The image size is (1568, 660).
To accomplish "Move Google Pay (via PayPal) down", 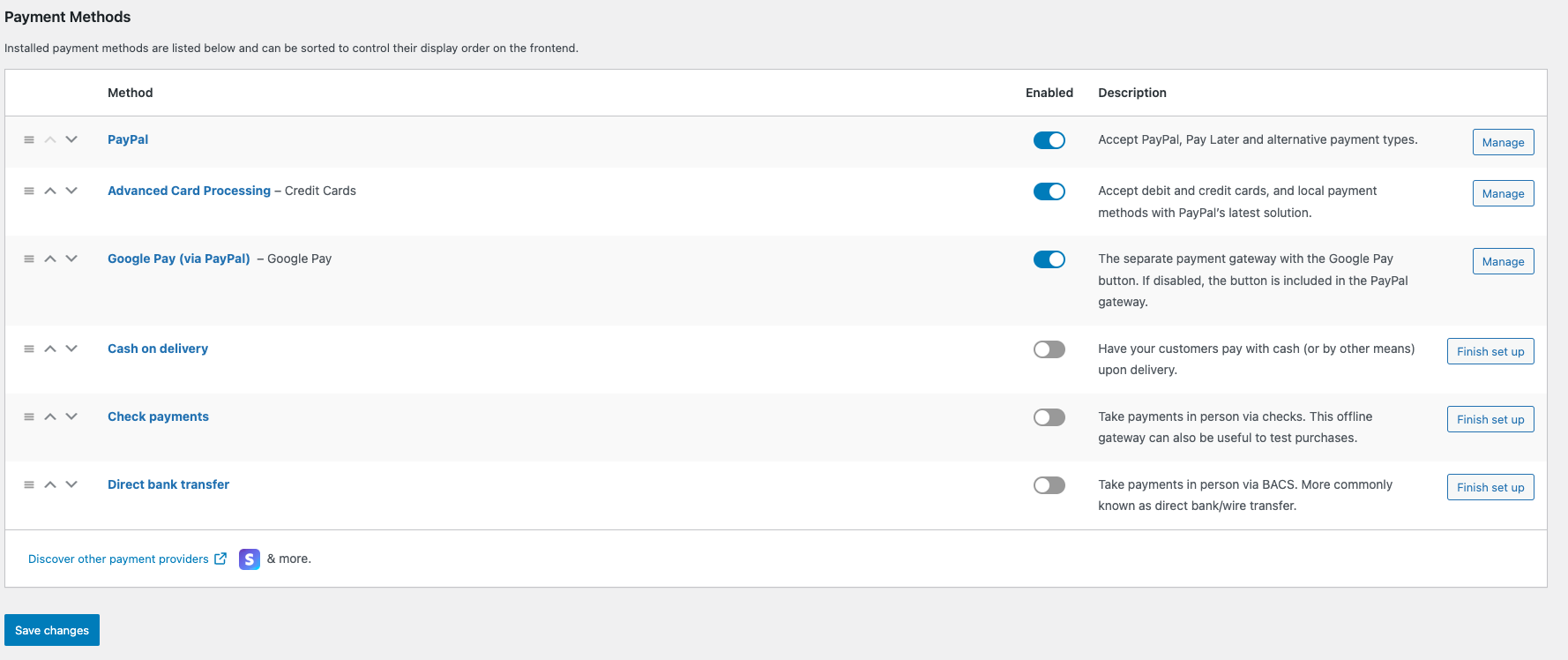I will [x=71, y=259].
